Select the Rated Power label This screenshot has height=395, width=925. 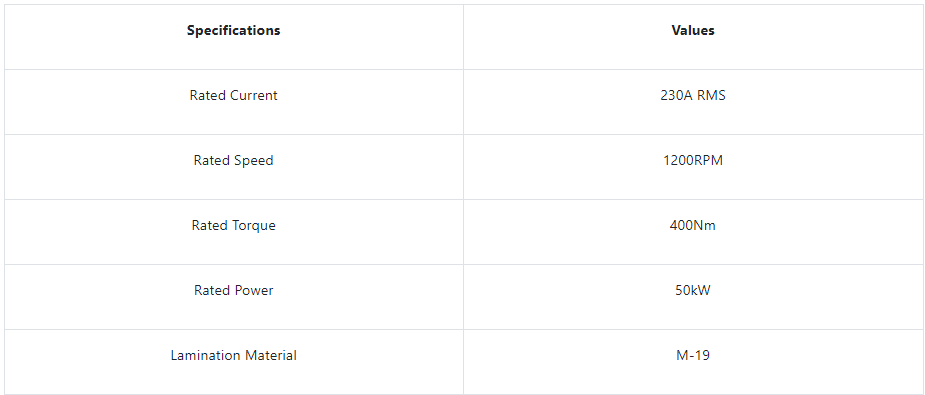coord(234,290)
